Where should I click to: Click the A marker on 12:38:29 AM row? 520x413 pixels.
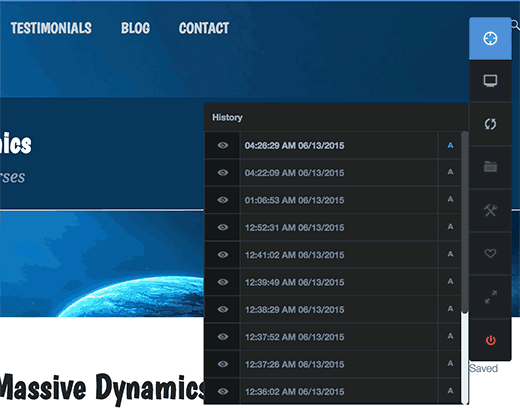tap(450, 309)
